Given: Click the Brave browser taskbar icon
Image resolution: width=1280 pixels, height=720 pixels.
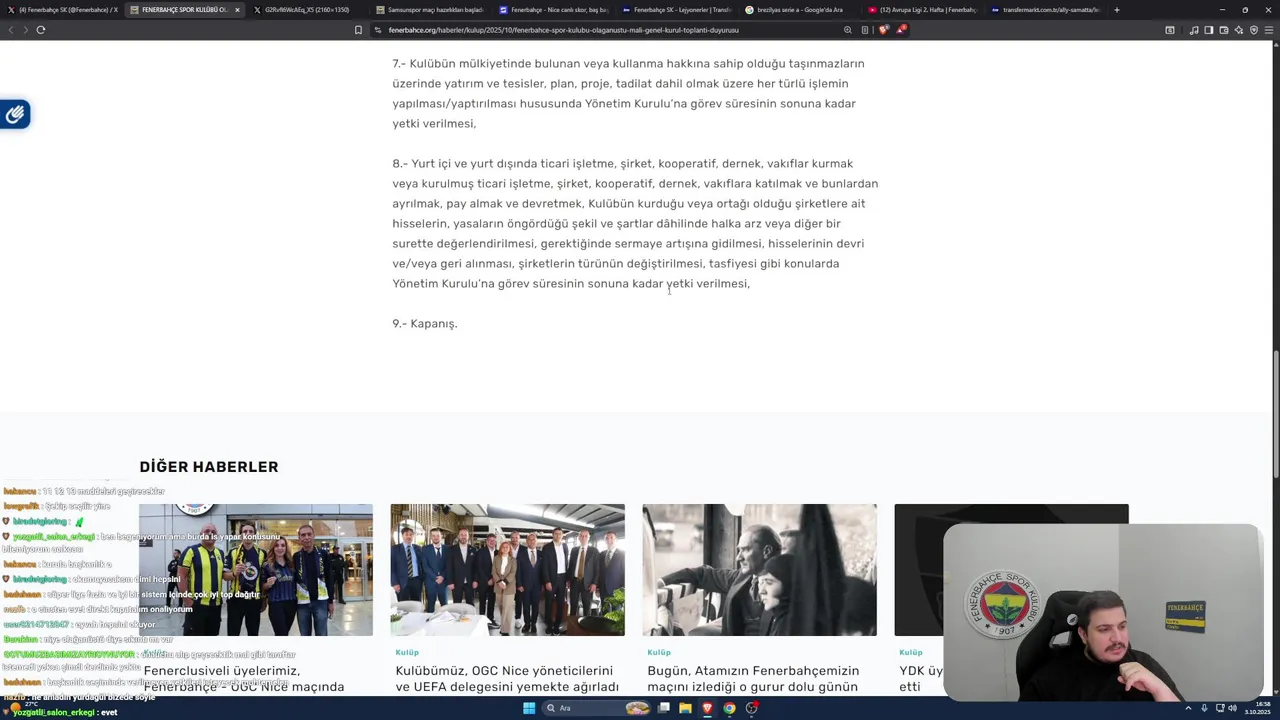Looking at the screenshot, I should pyautogui.click(x=707, y=708).
